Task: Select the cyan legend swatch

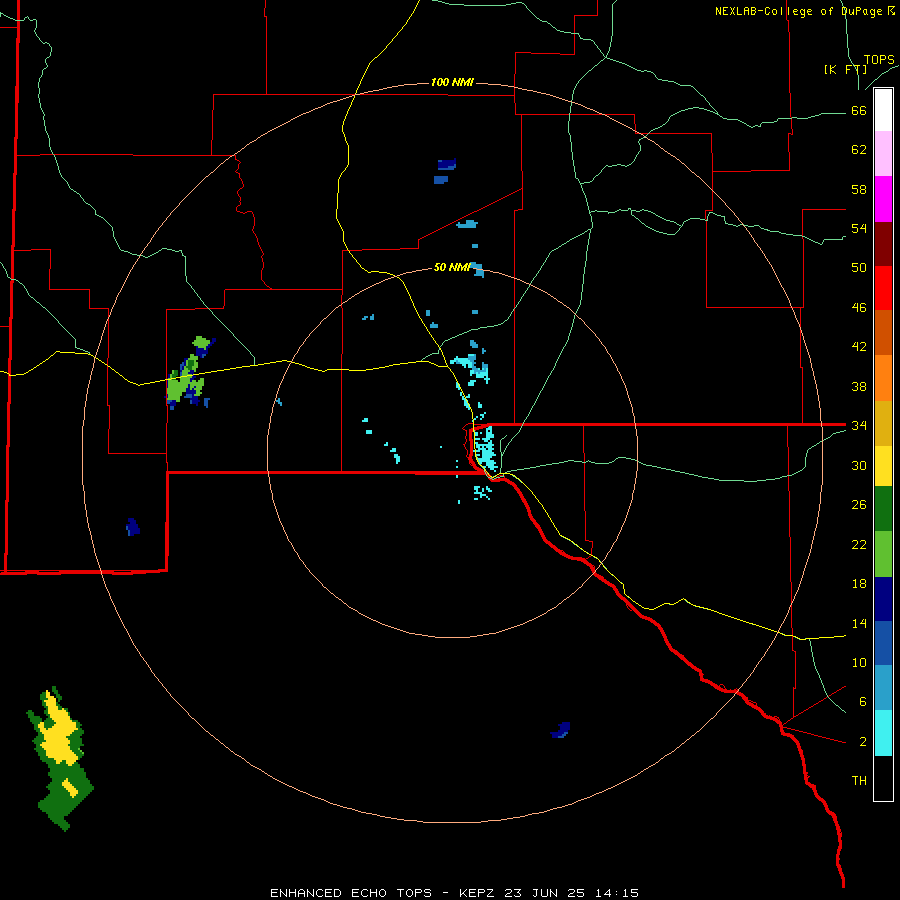Action: (883, 733)
